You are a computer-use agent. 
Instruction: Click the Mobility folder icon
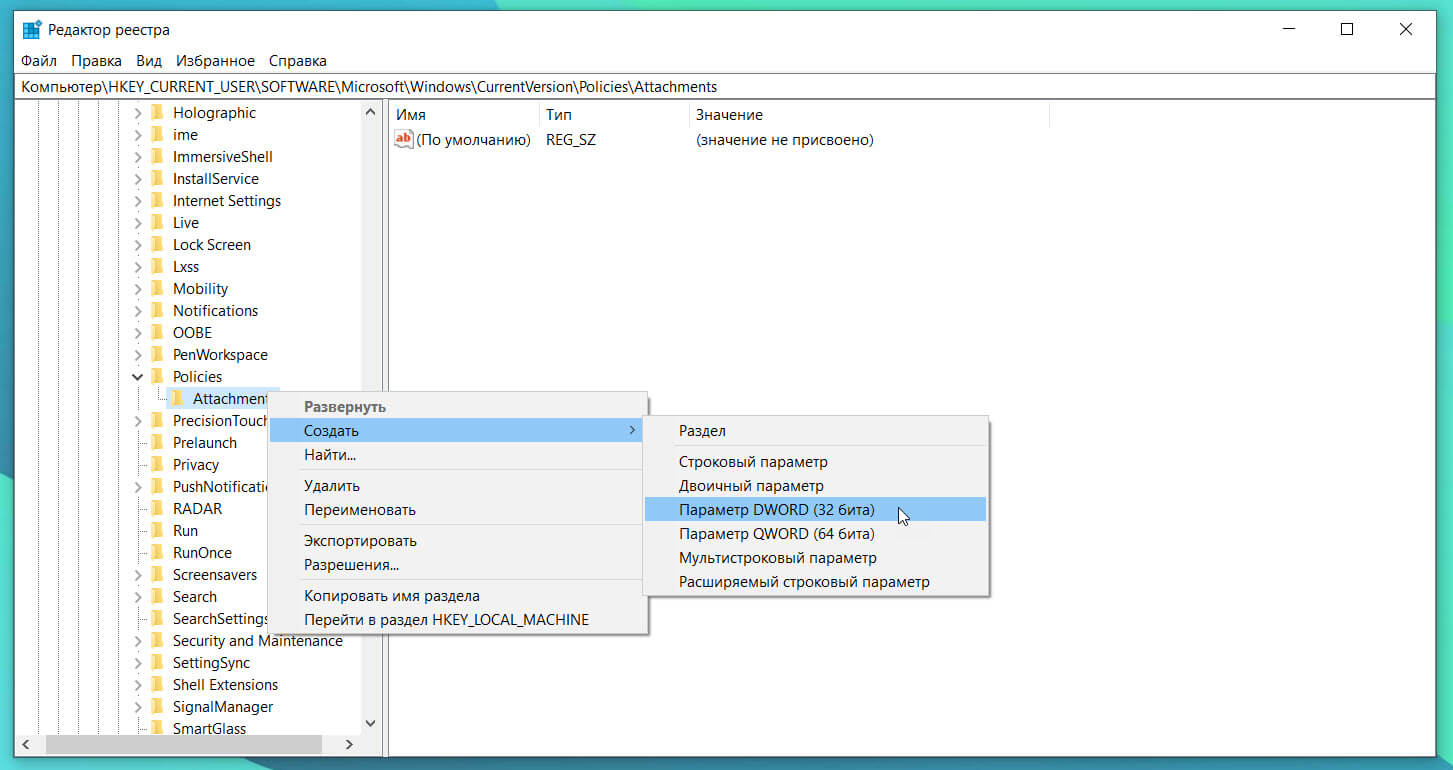click(x=157, y=288)
